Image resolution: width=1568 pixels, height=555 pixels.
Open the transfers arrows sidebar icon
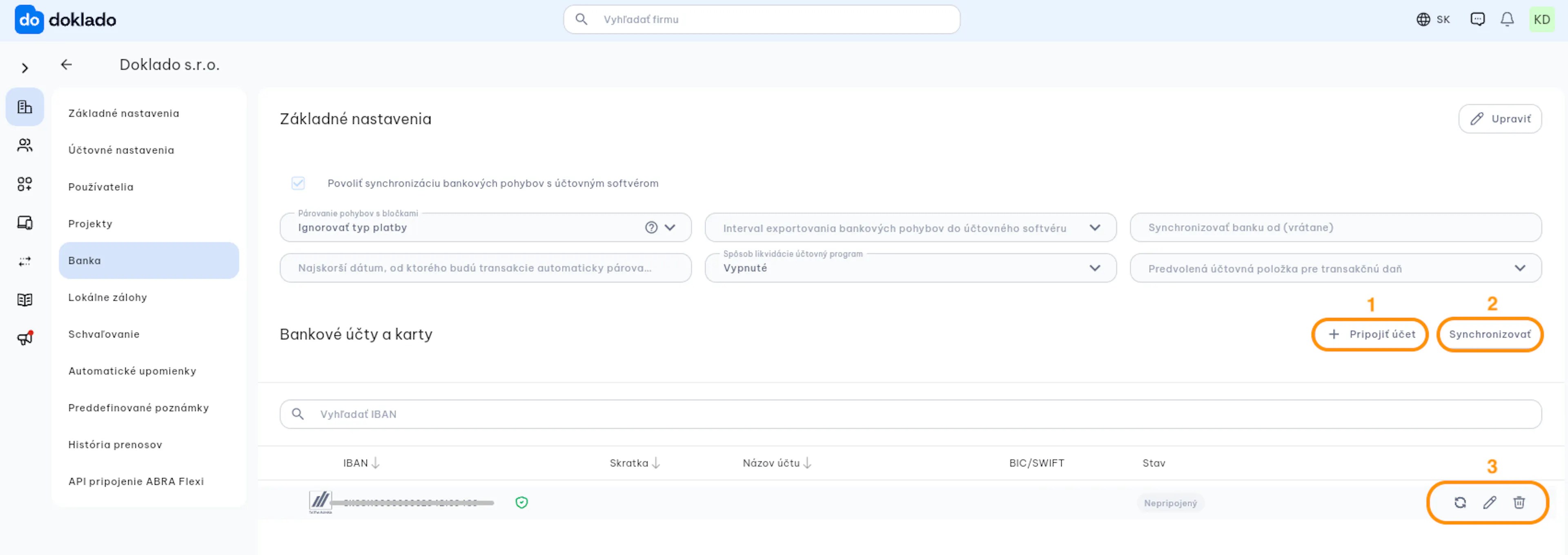(25, 262)
